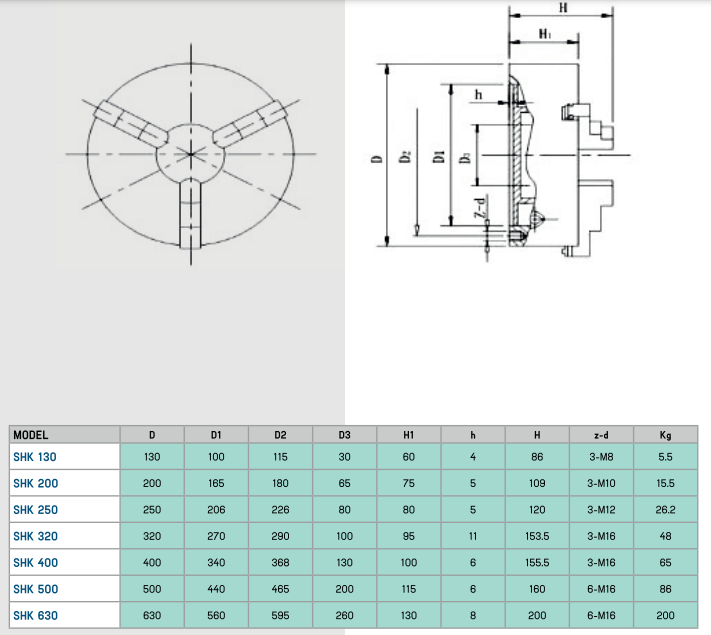
Task: Select D2 value 115 for SHK 130
Action: pyautogui.click(x=280, y=457)
